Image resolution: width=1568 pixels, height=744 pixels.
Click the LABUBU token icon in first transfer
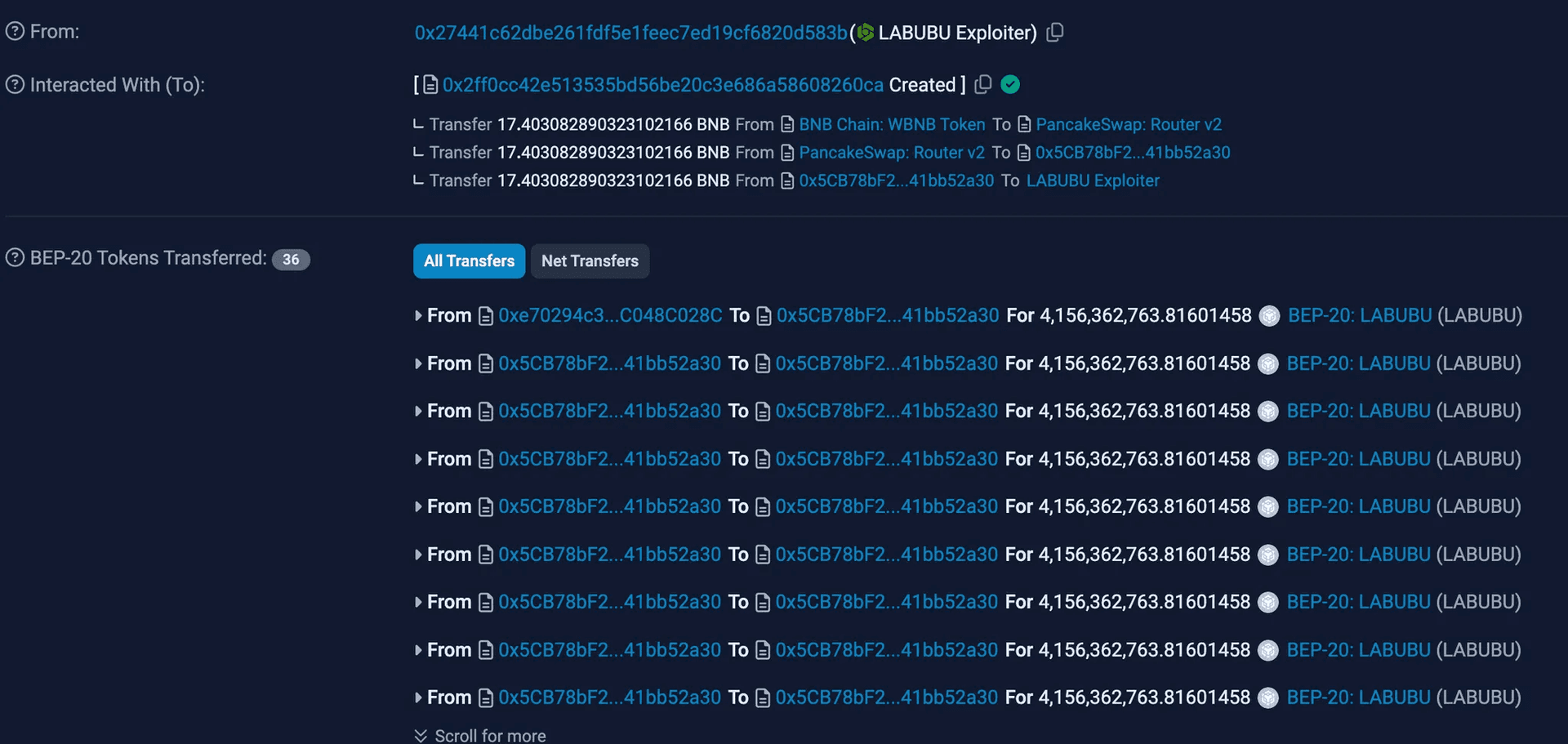(x=1269, y=316)
